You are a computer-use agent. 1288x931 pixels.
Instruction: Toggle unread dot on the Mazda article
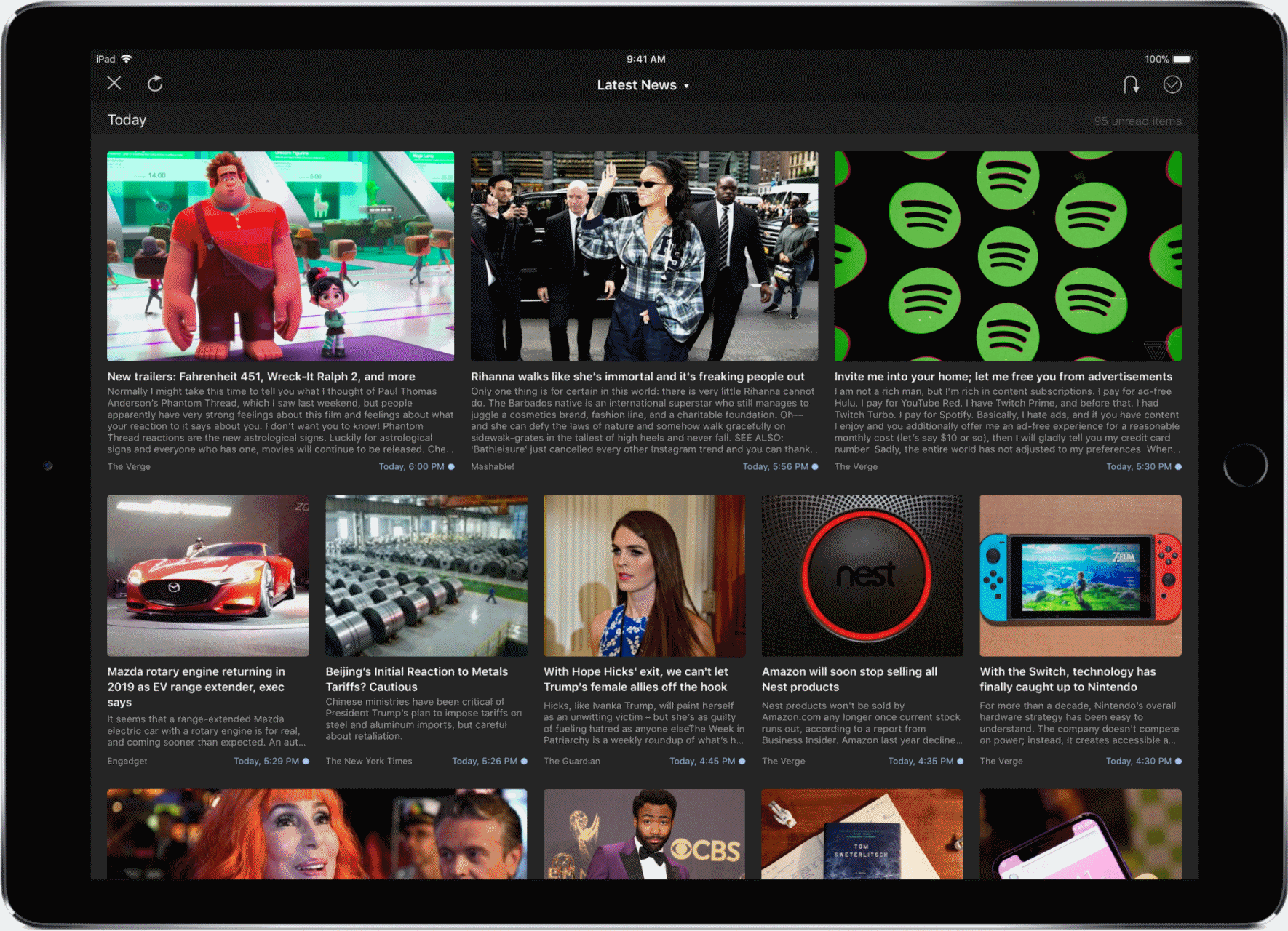(x=306, y=762)
